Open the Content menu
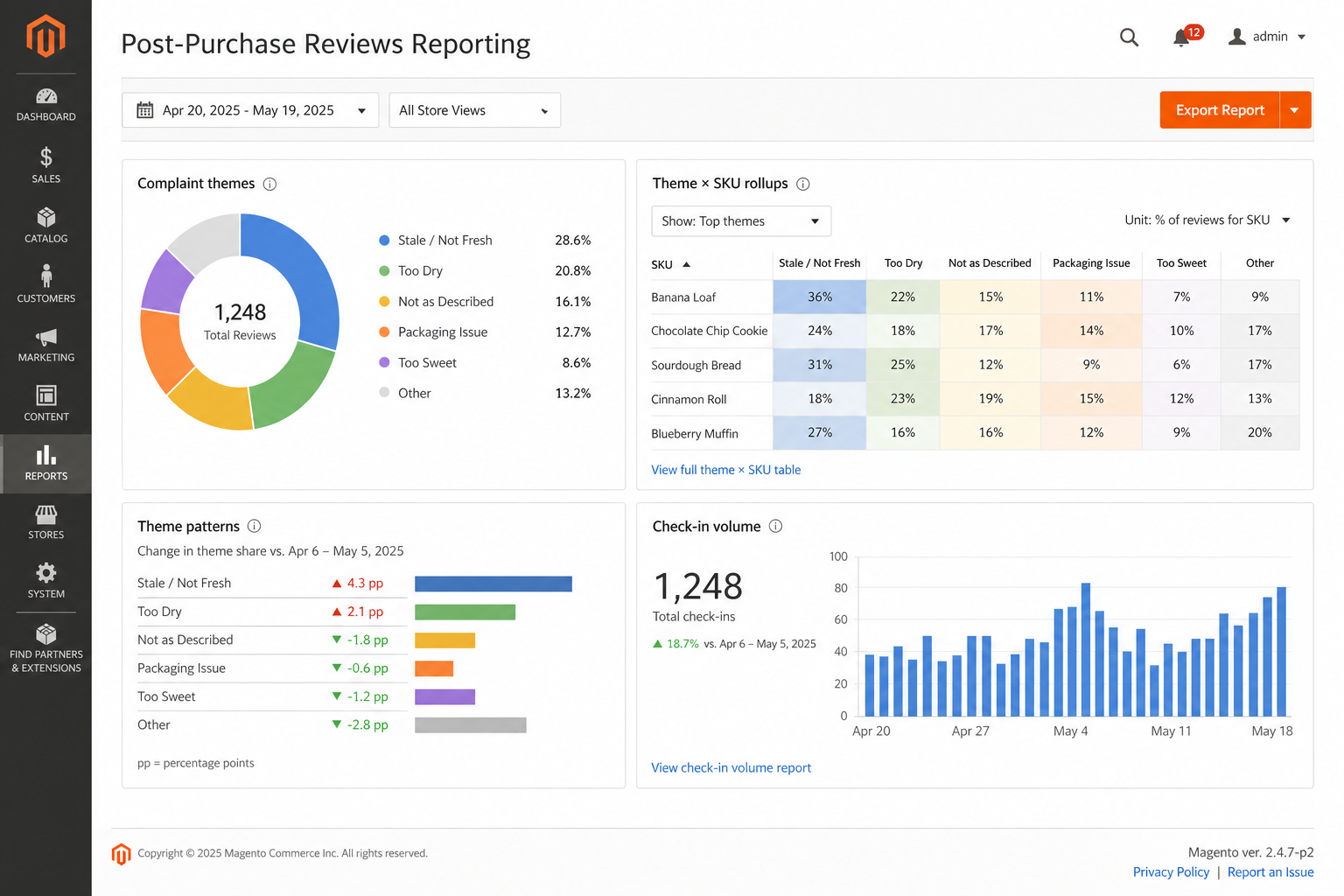This screenshot has width=1344, height=896. 45,403
